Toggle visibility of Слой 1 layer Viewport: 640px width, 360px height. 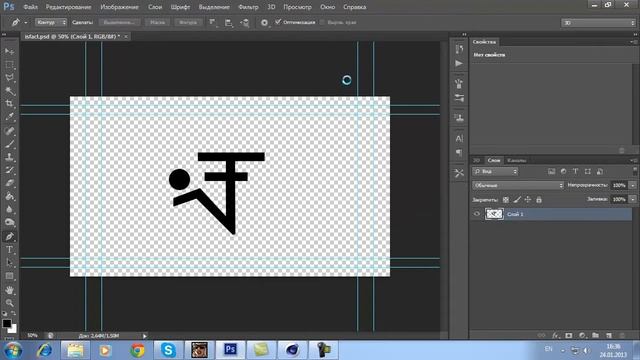[x=476, y=214]
